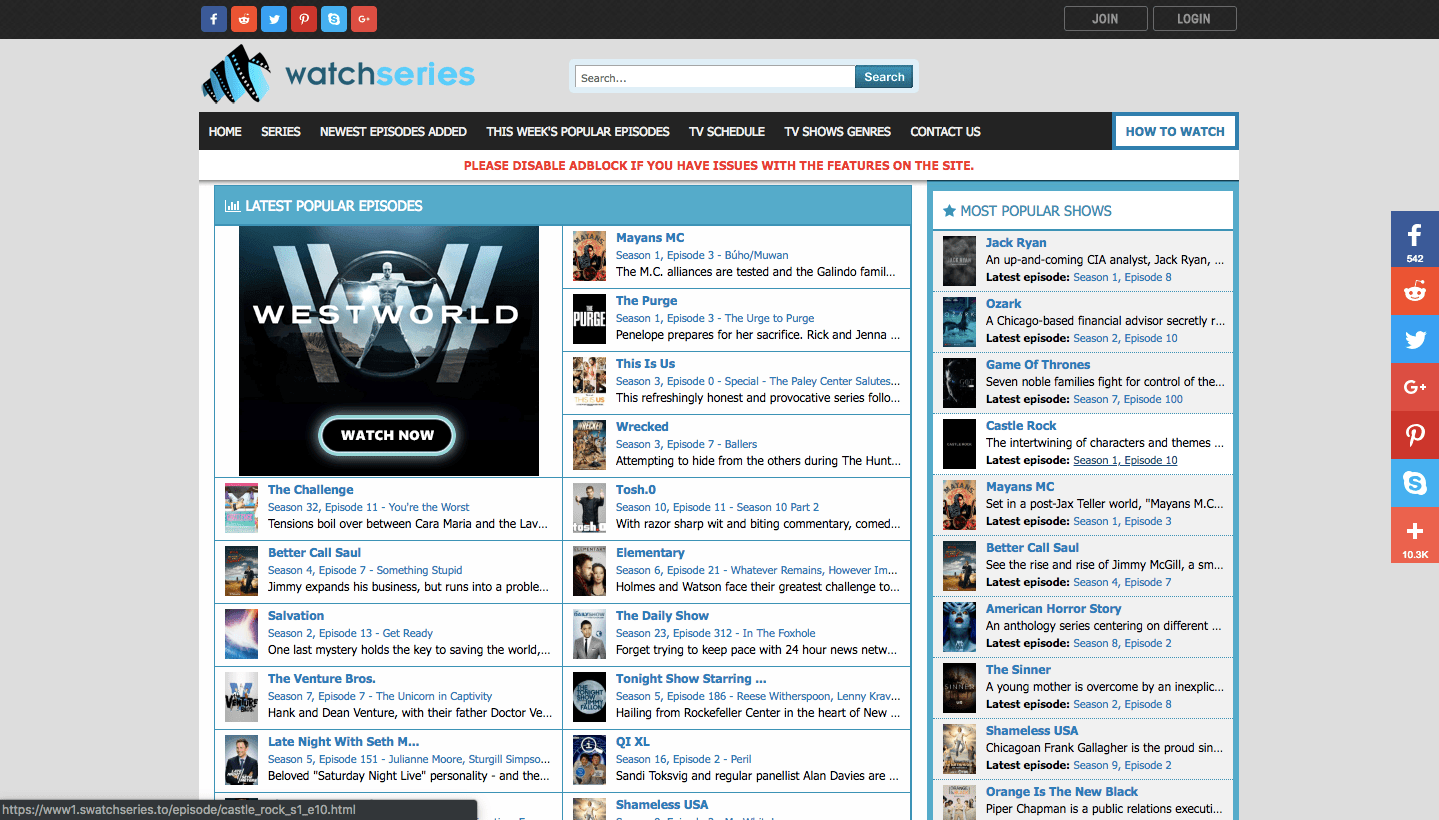Image resolution: width=1439 pixels, height=820 pixels.
Task: Open the Mayans MC episode thumbnail in latest episodes
Action: coord(589,256)
